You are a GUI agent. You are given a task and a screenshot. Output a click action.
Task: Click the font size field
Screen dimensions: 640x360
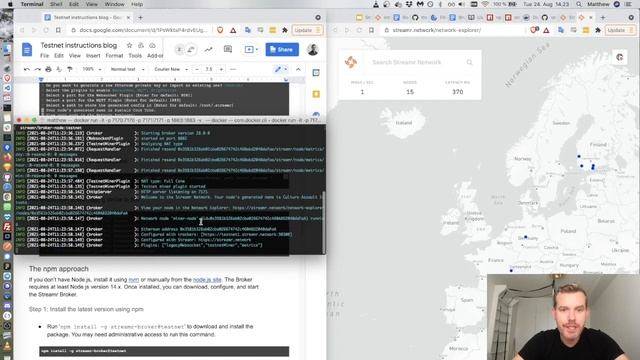click(x=209, y=69)
